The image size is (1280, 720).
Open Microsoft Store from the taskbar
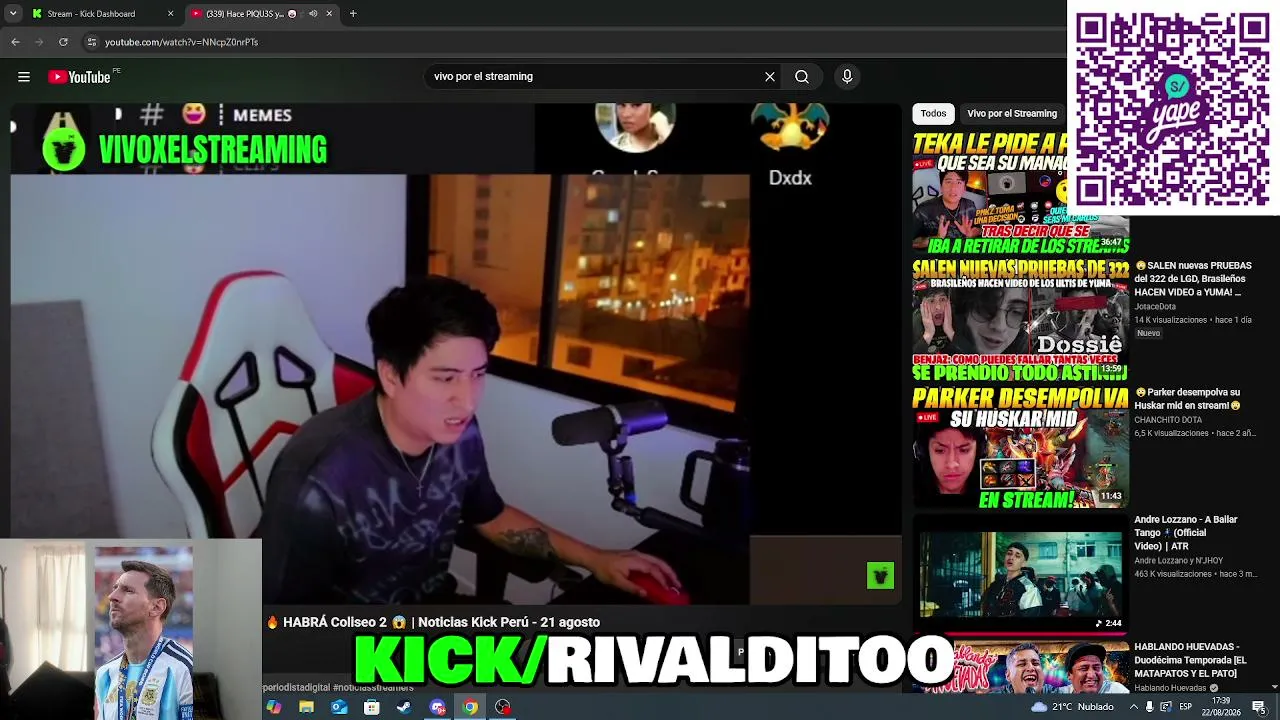coord(371,707)
